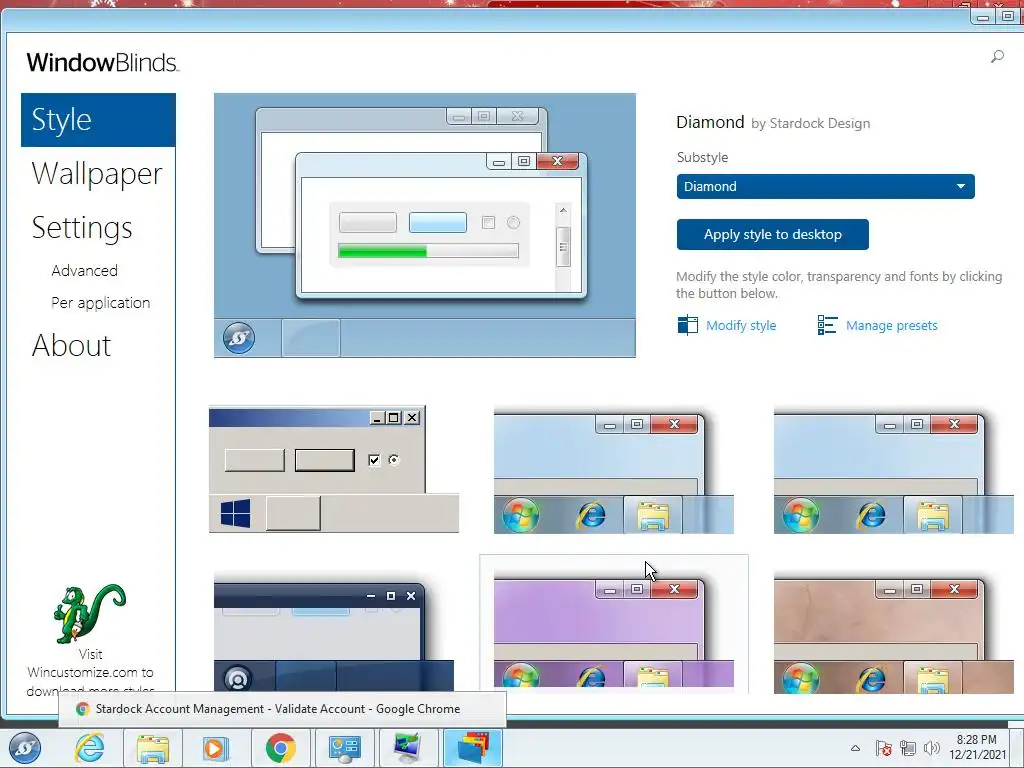Screen dimensions: 1024x768
Task: Click the WindowBlinds taskbar icon
Action: click(473, 748)
